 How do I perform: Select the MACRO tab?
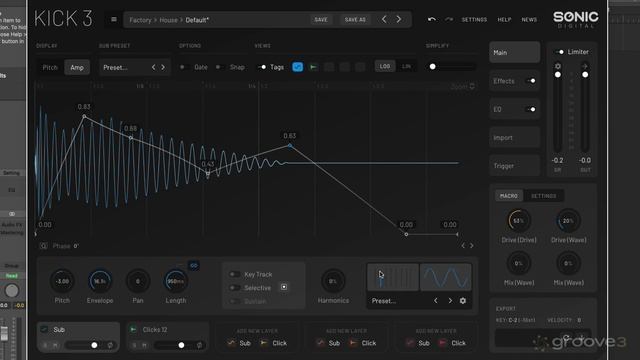coord(509,196)
